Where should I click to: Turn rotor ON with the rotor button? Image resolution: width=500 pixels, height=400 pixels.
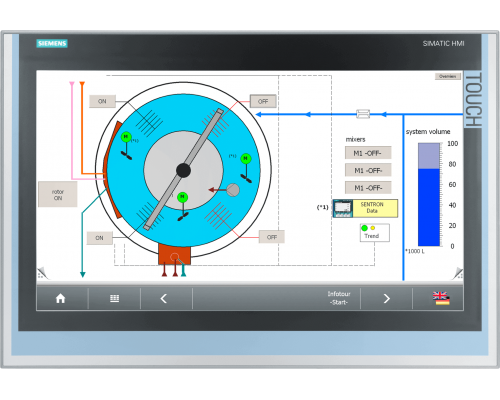[58, 194]
